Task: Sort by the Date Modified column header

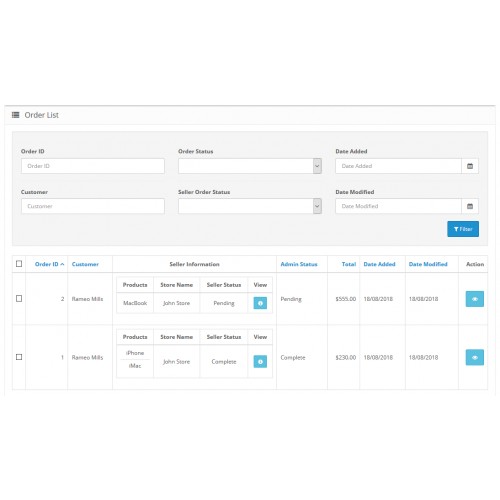Action: pos(428,264)
